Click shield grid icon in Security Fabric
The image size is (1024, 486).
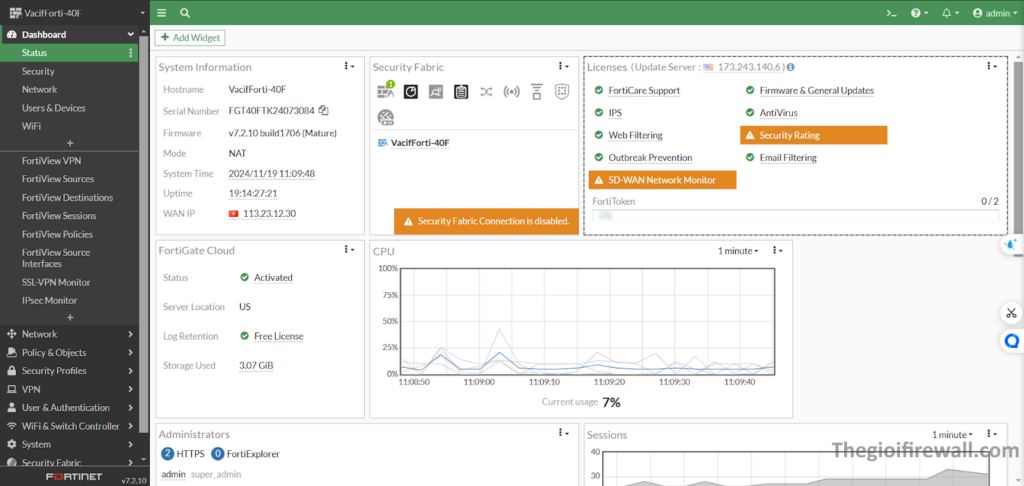pyautogui.click(x=562, y=91)
